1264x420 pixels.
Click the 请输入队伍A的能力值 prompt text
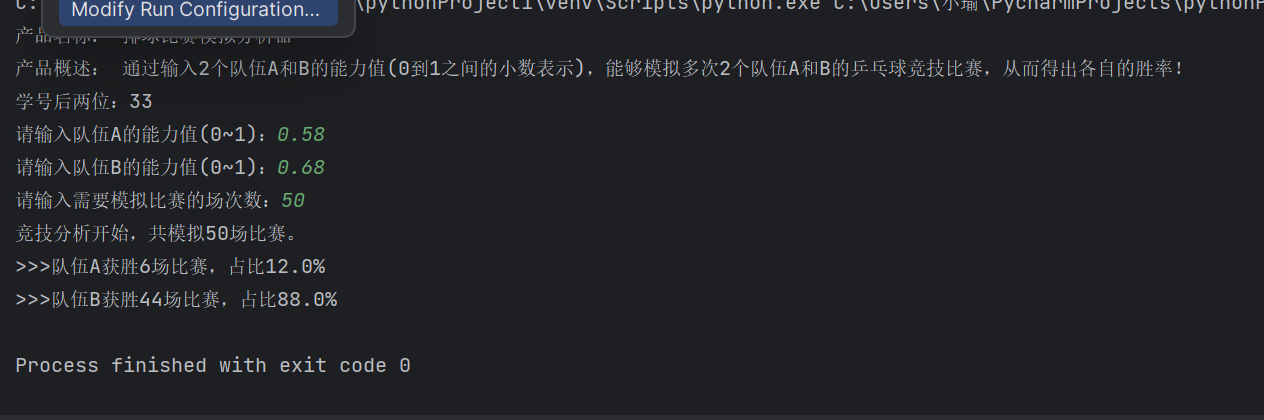tap(146, 135)
